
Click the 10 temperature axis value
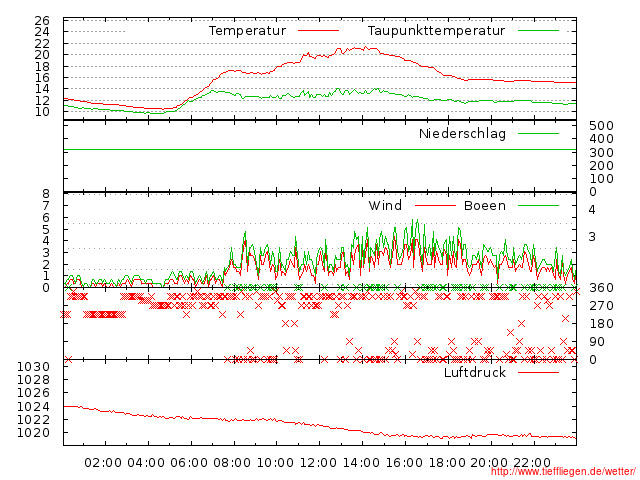click(x=42, y=111)
